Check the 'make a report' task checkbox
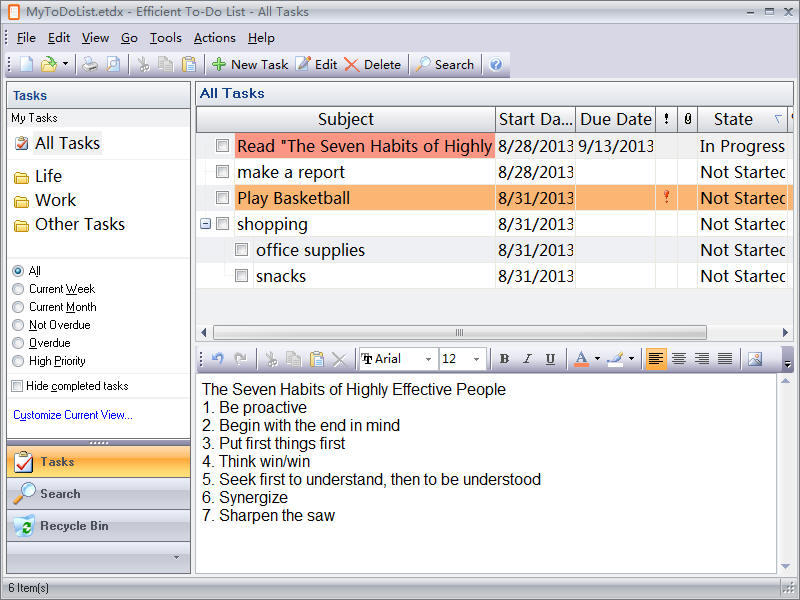Viewport: 800px width, 600px height. click(x=222, y=172)
